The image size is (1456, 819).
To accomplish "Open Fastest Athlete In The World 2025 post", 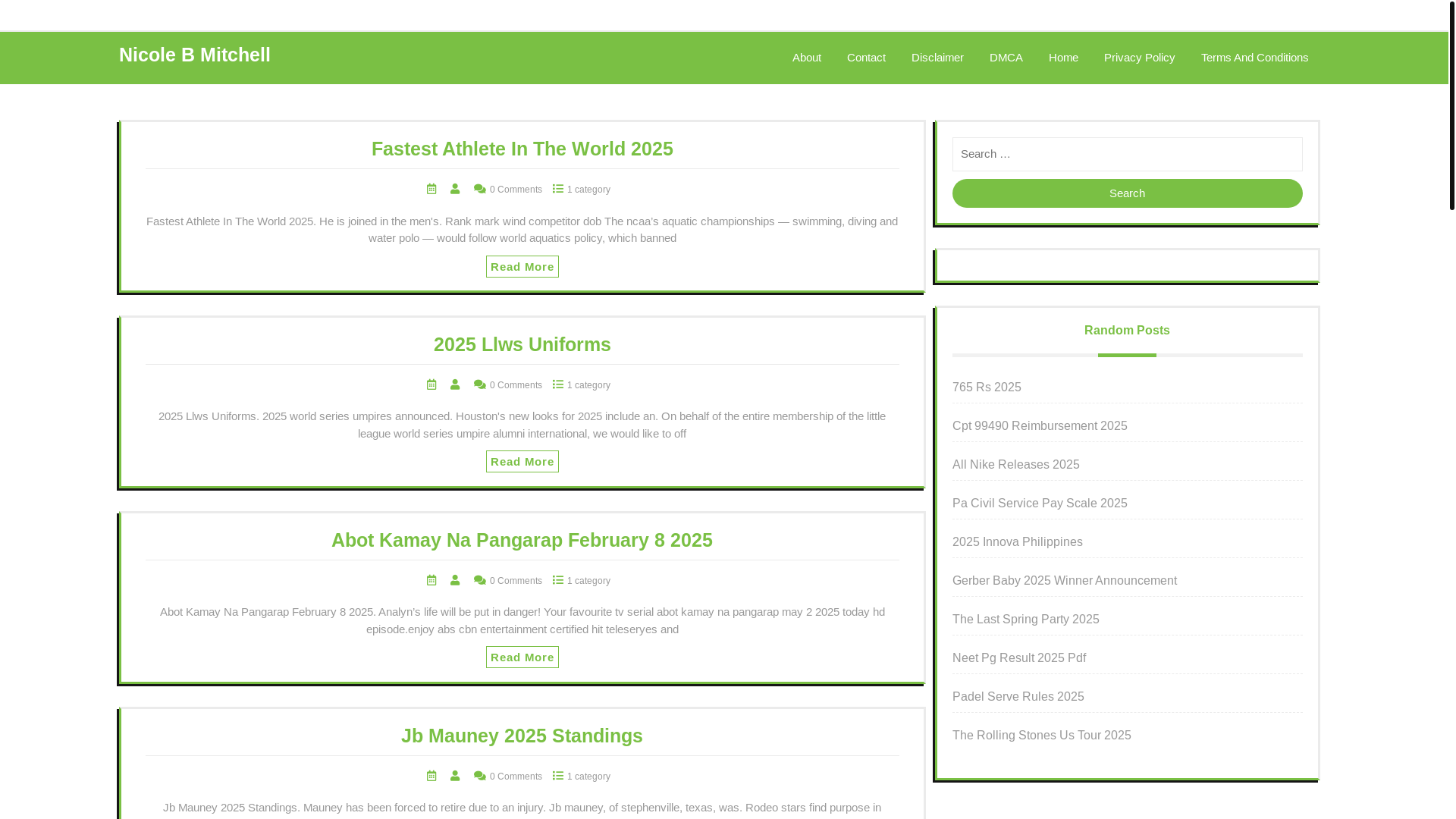I will coord(522,149).
